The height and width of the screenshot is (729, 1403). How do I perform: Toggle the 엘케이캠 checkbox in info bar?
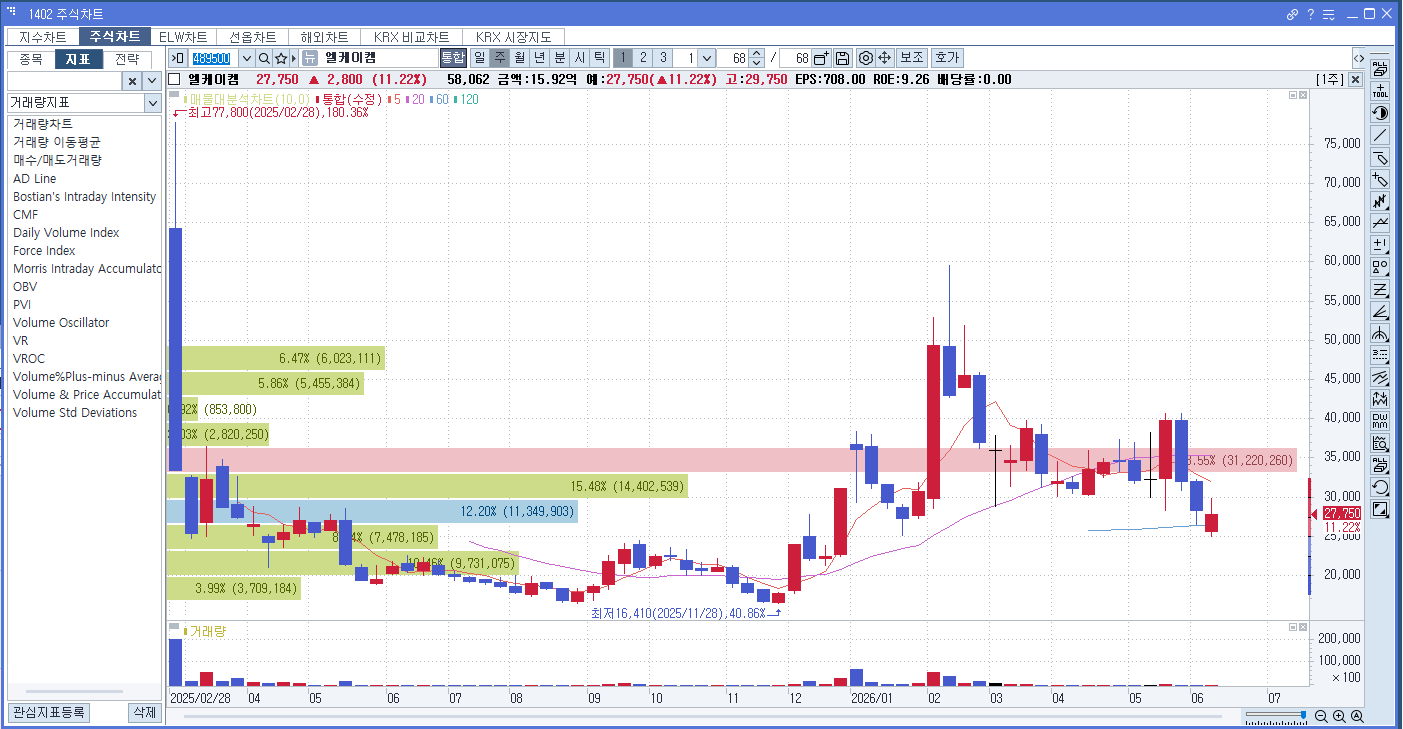click(x=175, y=79)
